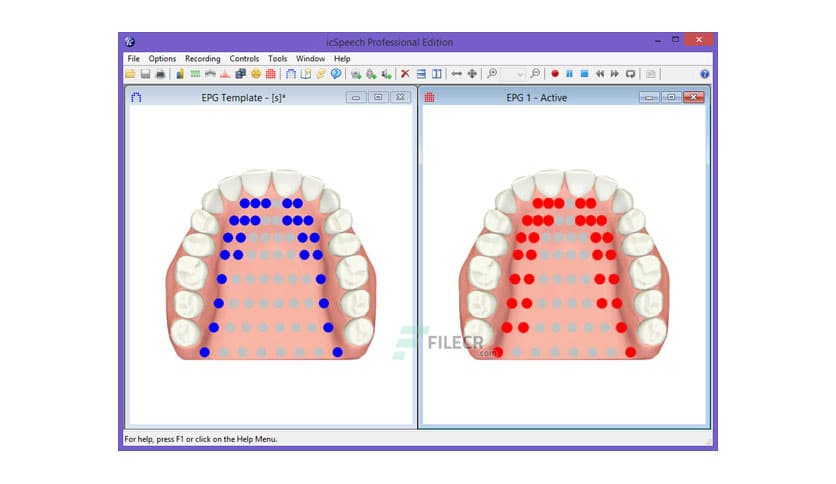The image size is (836, 484).
Task: Click the zoom in magnifier icon
Action: (492, 74)
